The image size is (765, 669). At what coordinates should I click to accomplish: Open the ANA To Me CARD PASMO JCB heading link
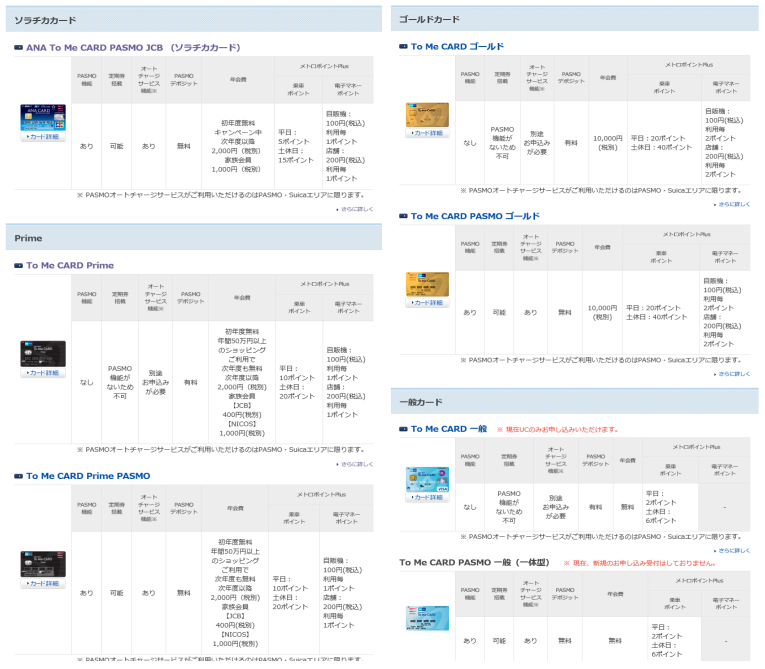133,47
